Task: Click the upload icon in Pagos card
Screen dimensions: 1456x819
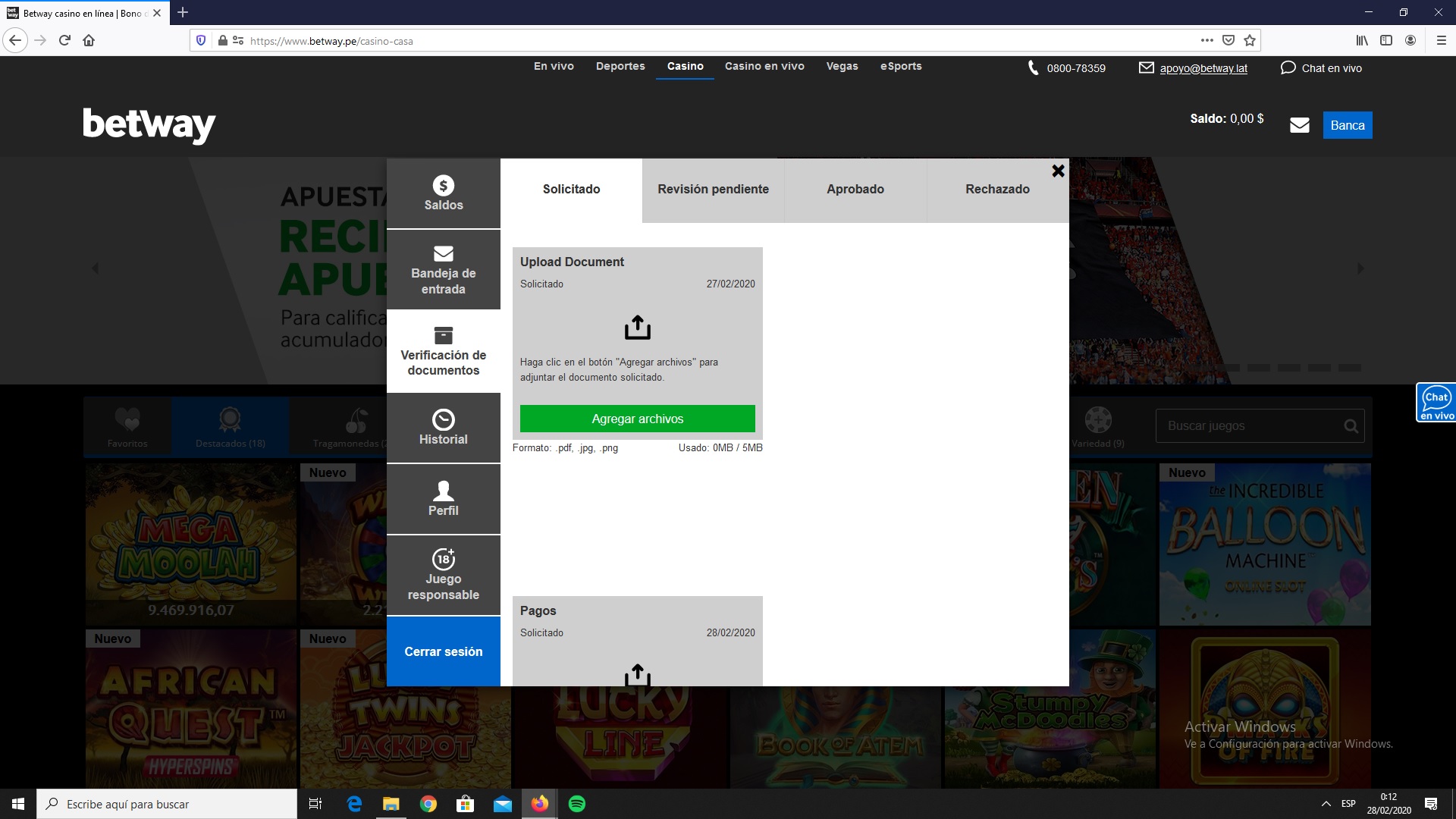Action: tap(638, 675)
